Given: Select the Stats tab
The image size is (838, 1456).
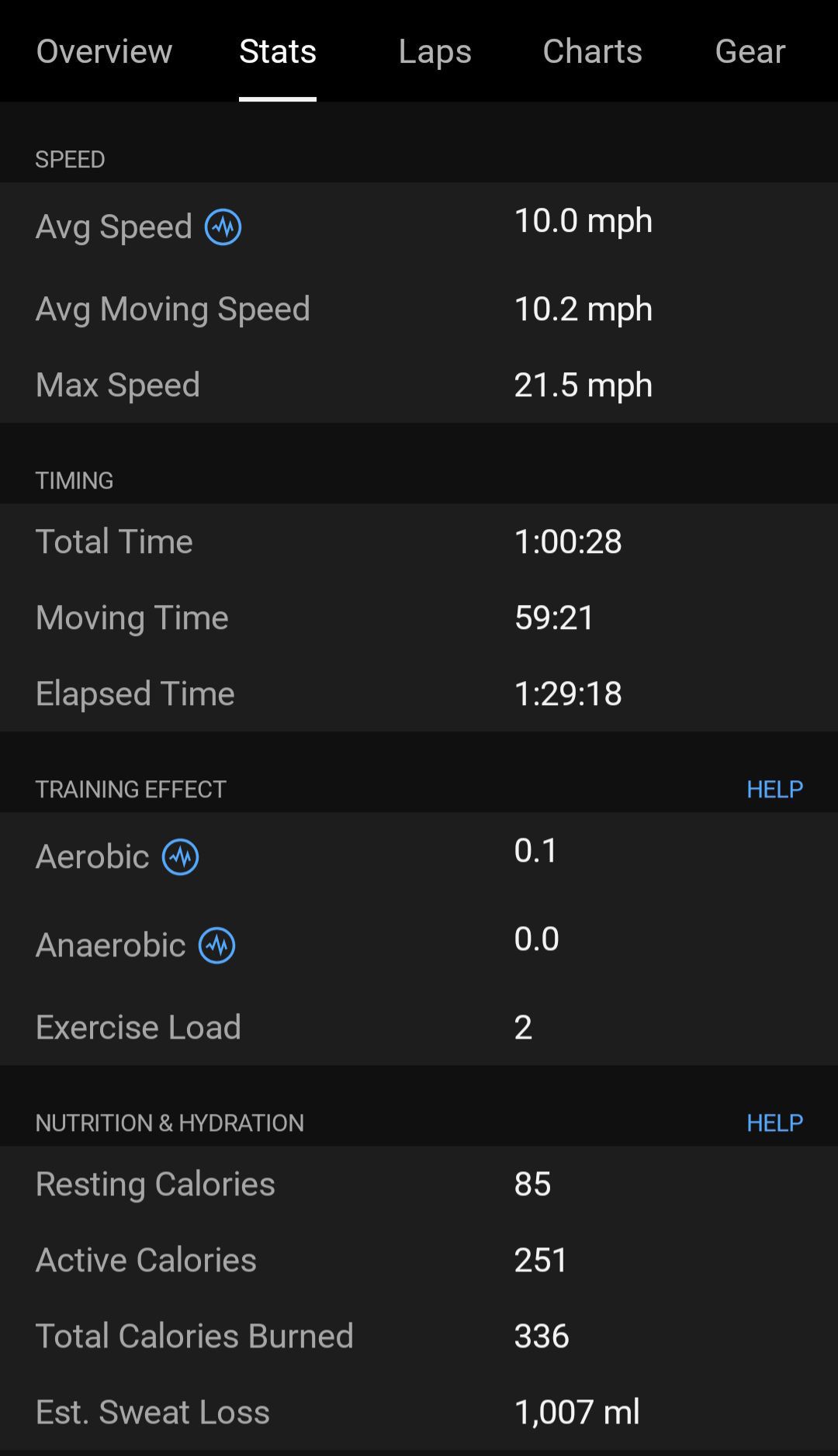Looking at the screenshot, I should (x=278, y=51).
